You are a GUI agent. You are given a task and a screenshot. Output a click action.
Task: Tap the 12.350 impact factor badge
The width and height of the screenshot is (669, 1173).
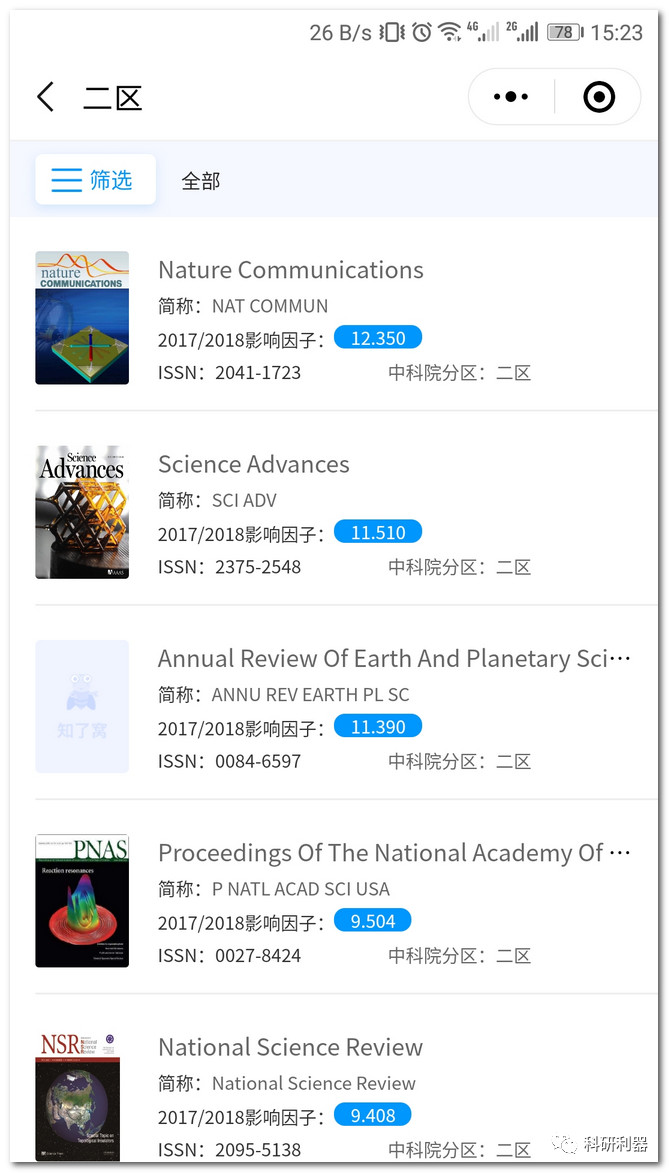pos(377,338)
